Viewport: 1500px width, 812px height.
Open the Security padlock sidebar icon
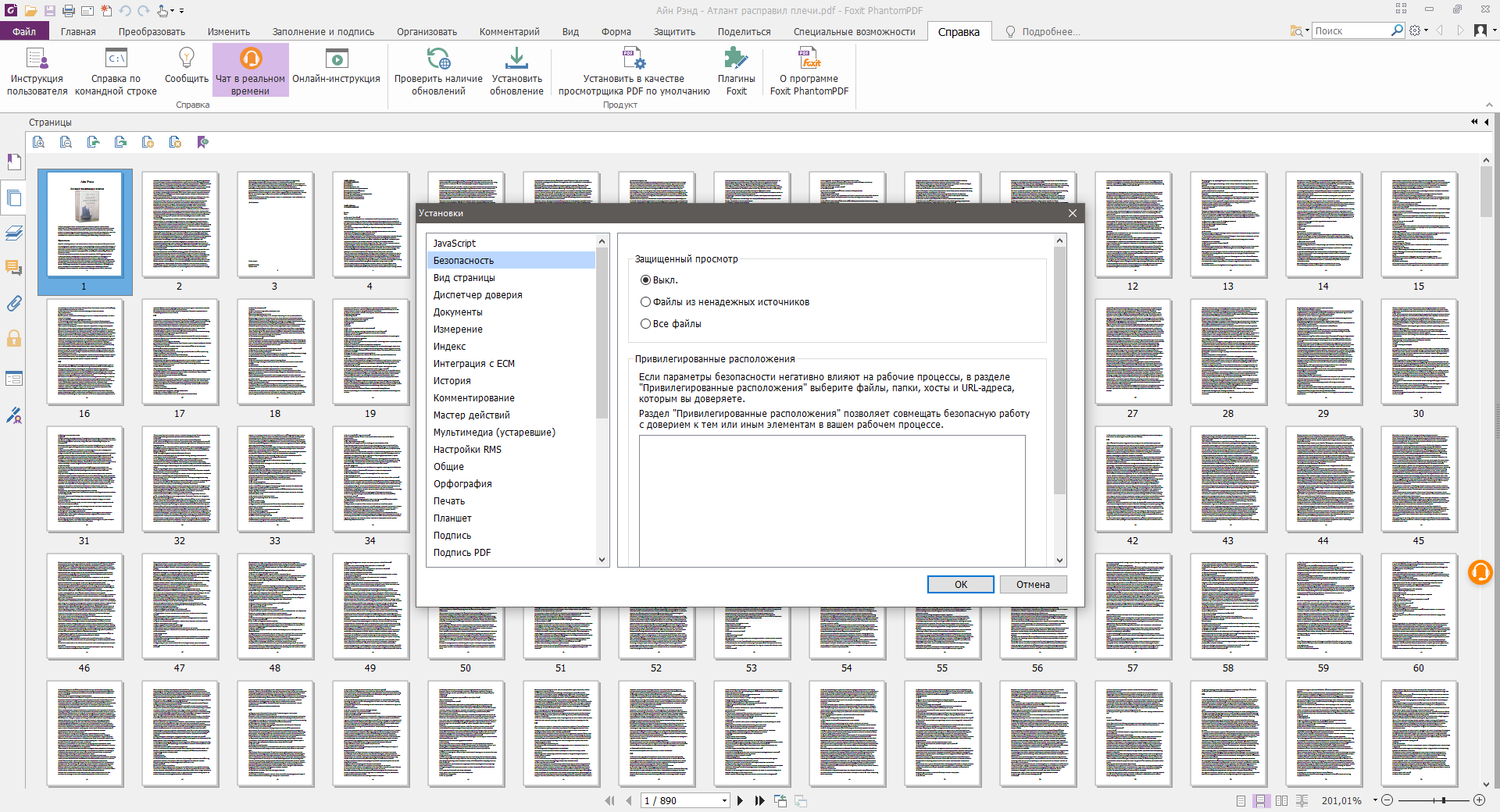(14, 338)
